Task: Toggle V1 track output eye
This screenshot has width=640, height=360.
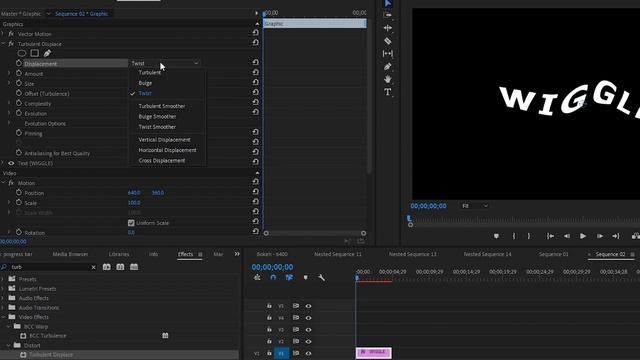Action: pyautogui.click(x=308, y=353)
